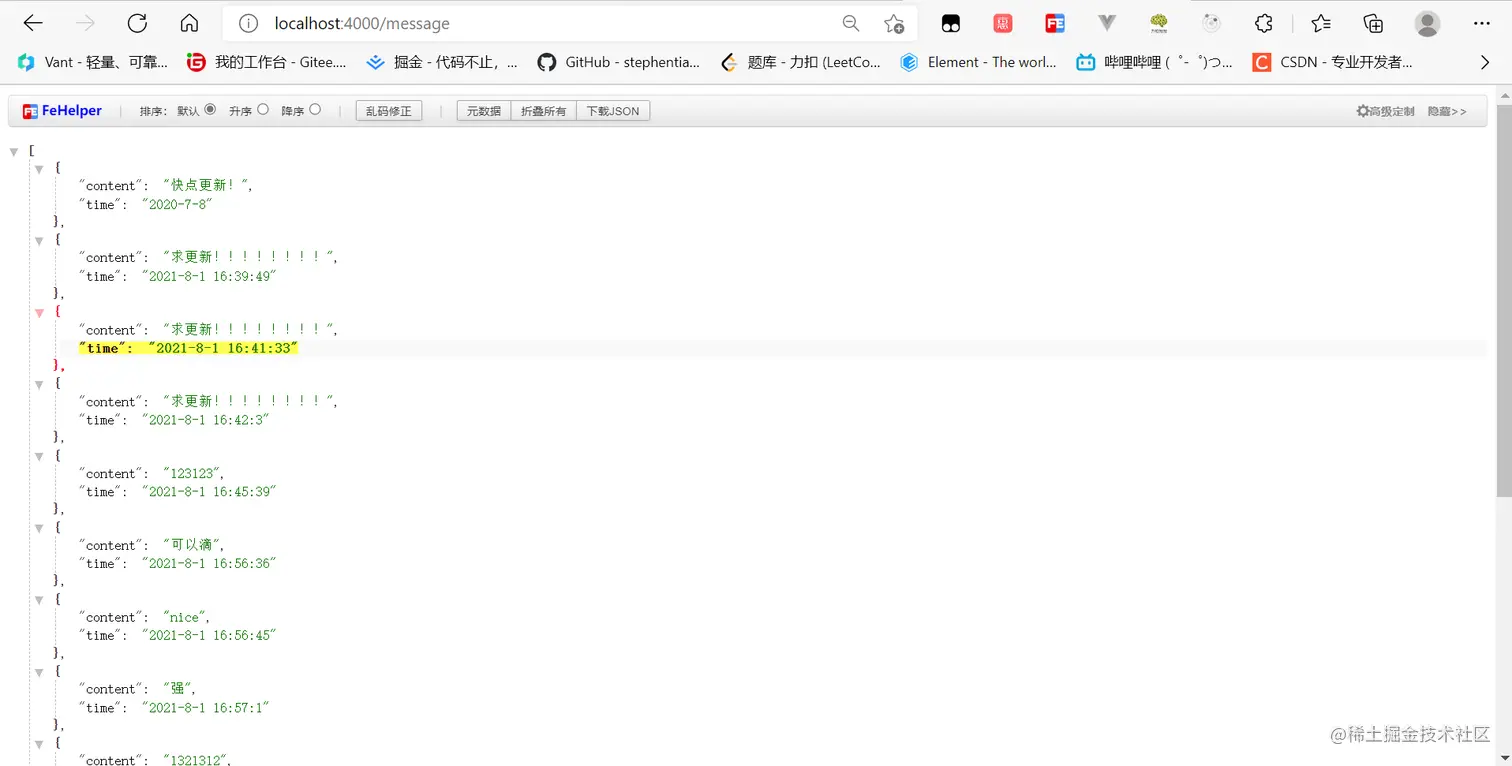Screen dimensions: 1512x766
Task: Open the Element bookmark
Action: pyautogui.click(x=978, y=62)
